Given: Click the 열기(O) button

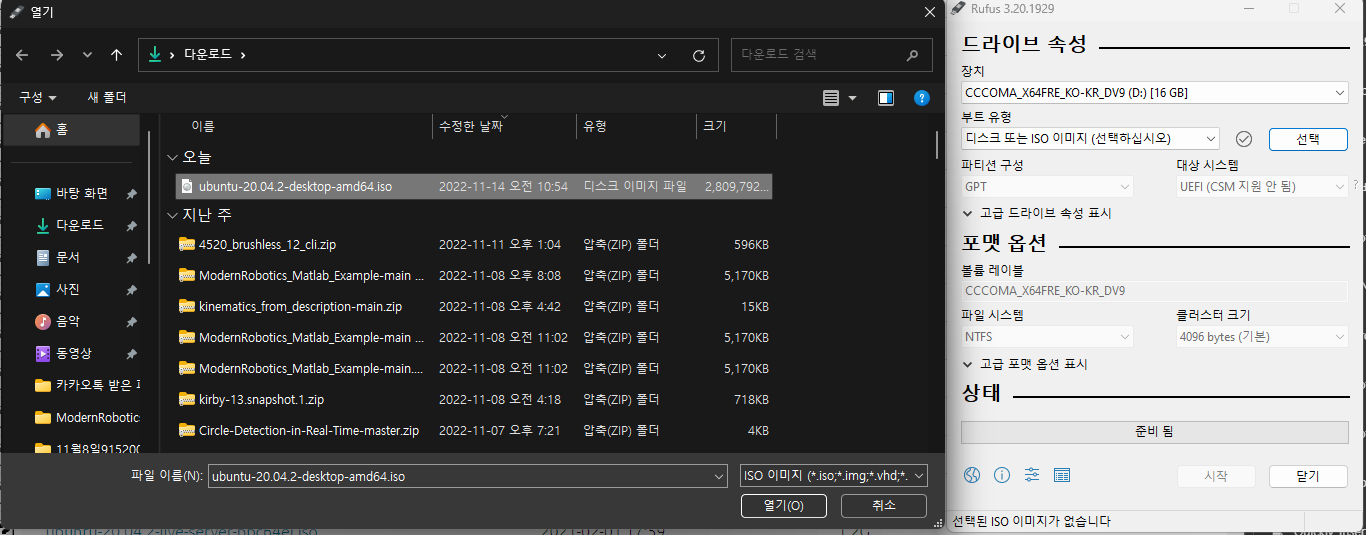Looking at the screenshot, I should [x=783, y=506].
